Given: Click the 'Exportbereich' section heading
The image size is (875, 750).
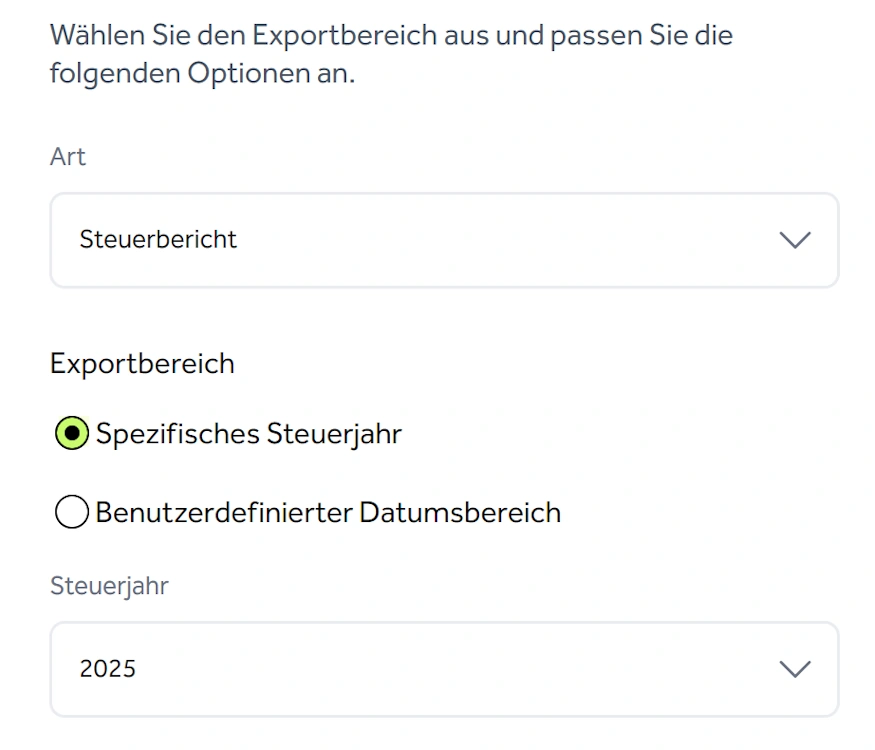Looking at the screenshot, I should pyautogui.click(x=142, y=364).
